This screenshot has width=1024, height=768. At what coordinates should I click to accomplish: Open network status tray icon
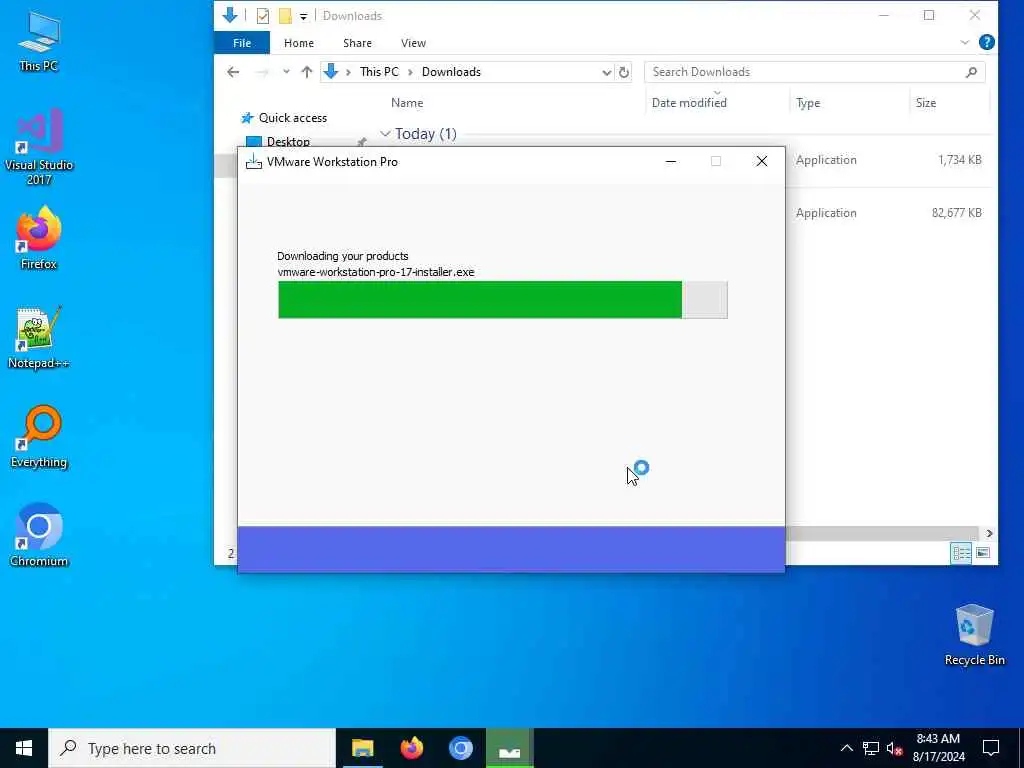click(871, 748)
